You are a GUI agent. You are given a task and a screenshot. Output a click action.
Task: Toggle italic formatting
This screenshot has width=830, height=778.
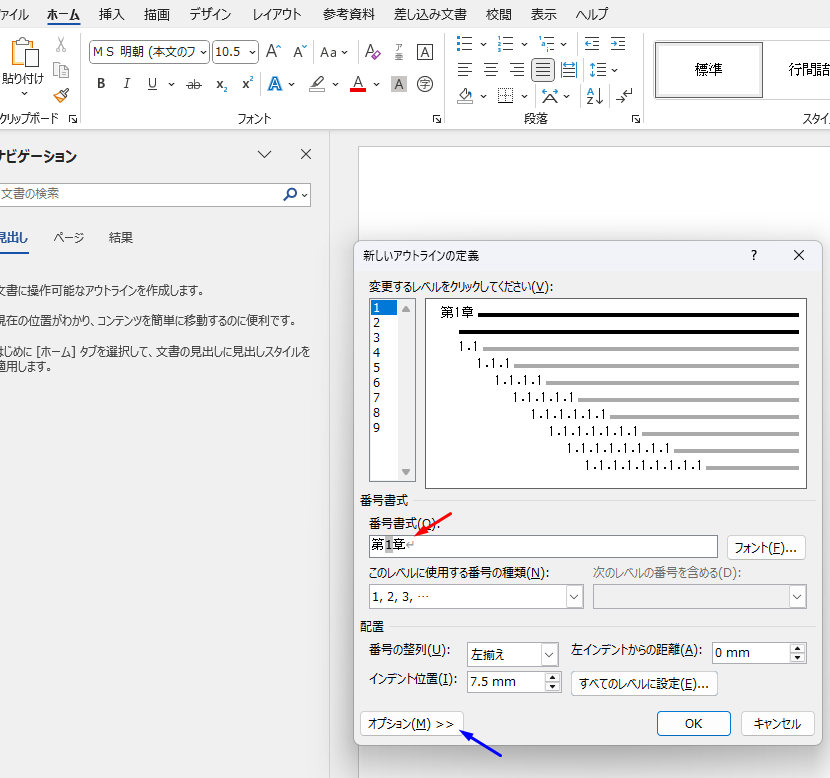127,84
